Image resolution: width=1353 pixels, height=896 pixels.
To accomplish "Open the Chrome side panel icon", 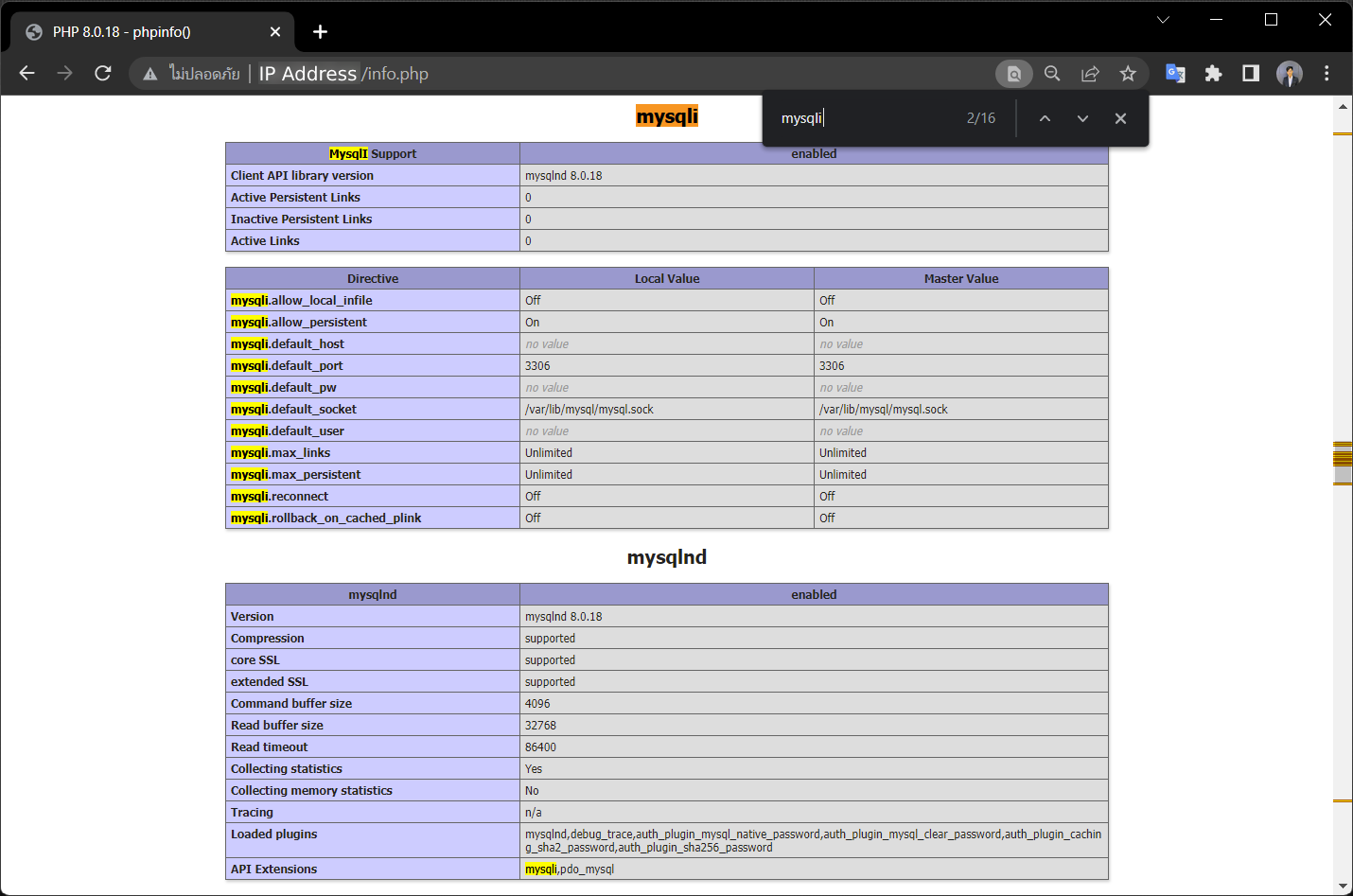I will pyautogui.click(x=1251, y=73).
